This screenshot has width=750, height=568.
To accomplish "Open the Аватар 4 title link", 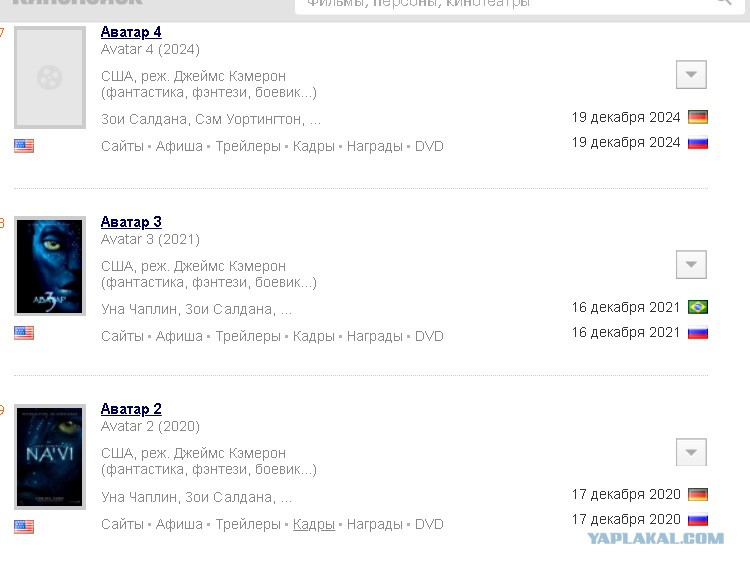I will pyautogui.click(x=131, y=32).
